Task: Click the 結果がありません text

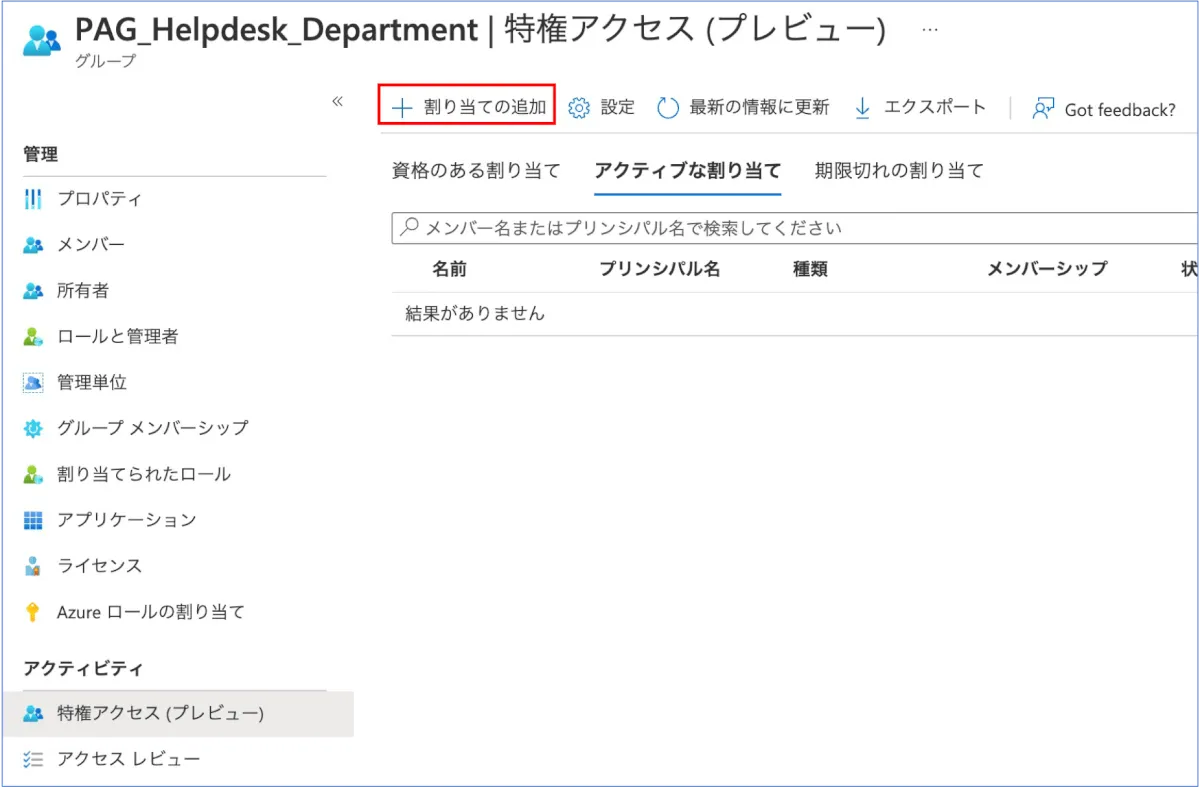Action: [475, 314]
